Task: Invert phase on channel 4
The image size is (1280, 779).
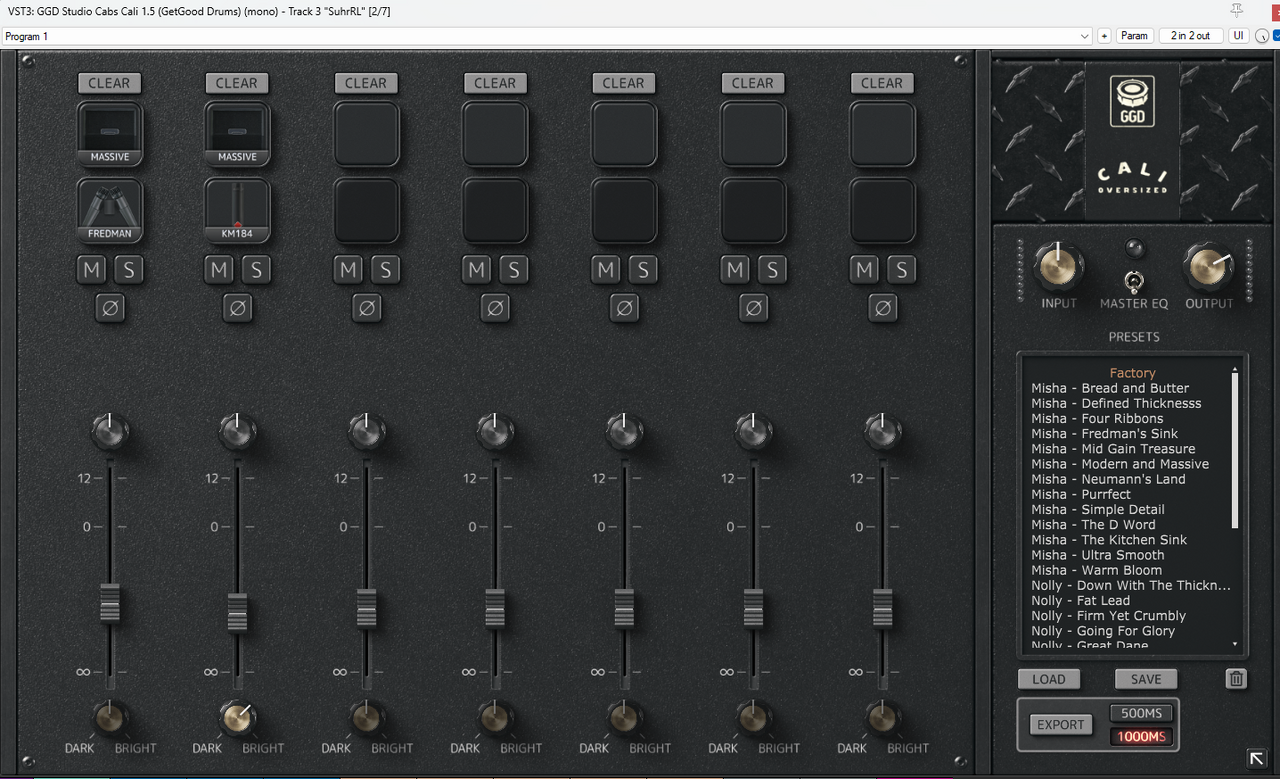Action: coord(495,308)
